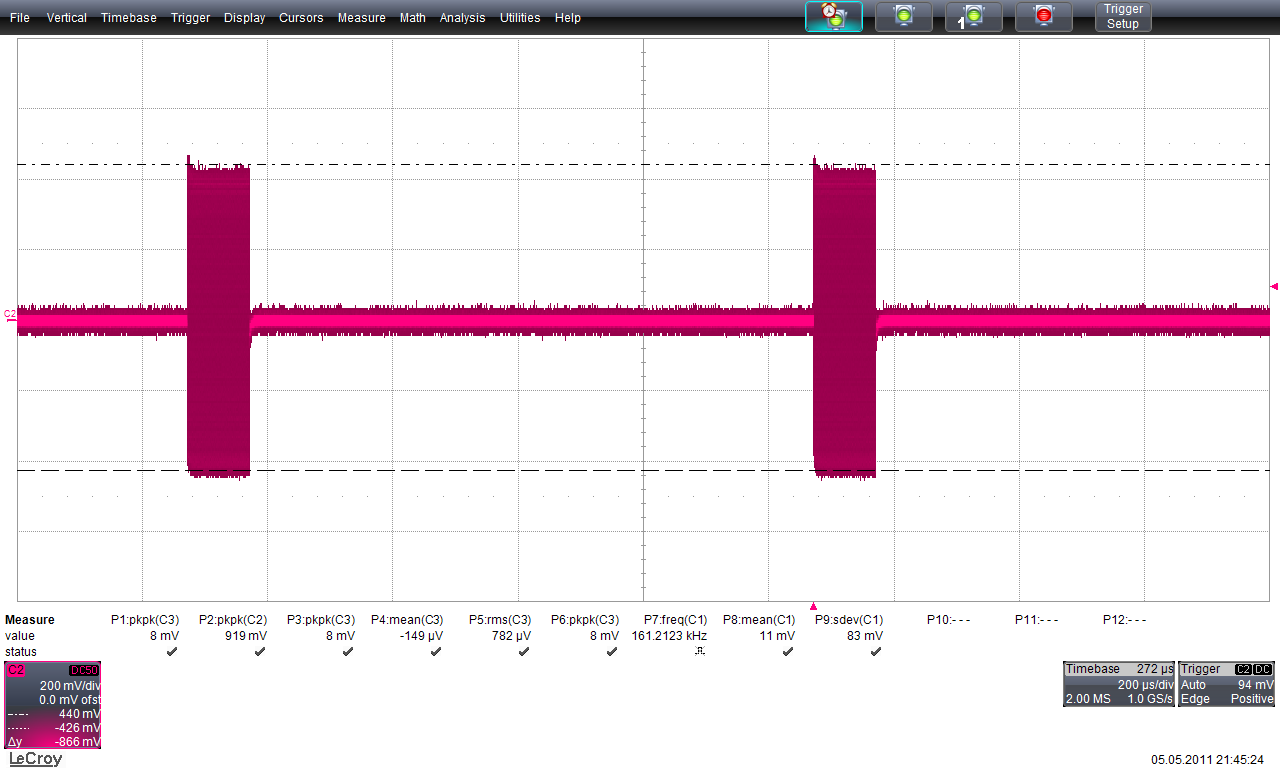Expand the Timebase menu
This screenshot has width=1280, height=768.
pos(129,18)
